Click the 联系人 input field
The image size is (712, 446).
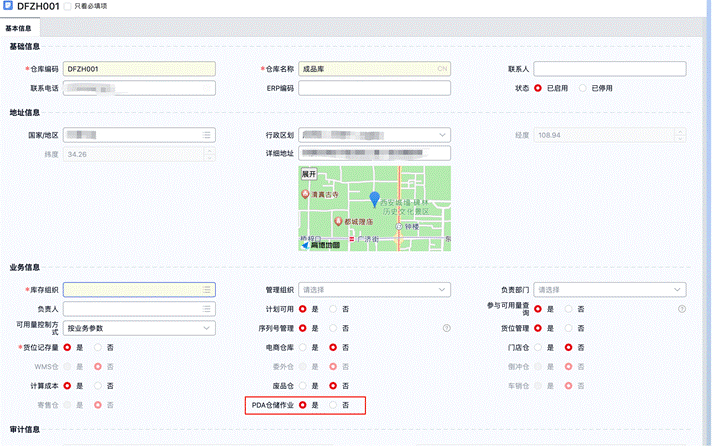[x=609, y=69]
